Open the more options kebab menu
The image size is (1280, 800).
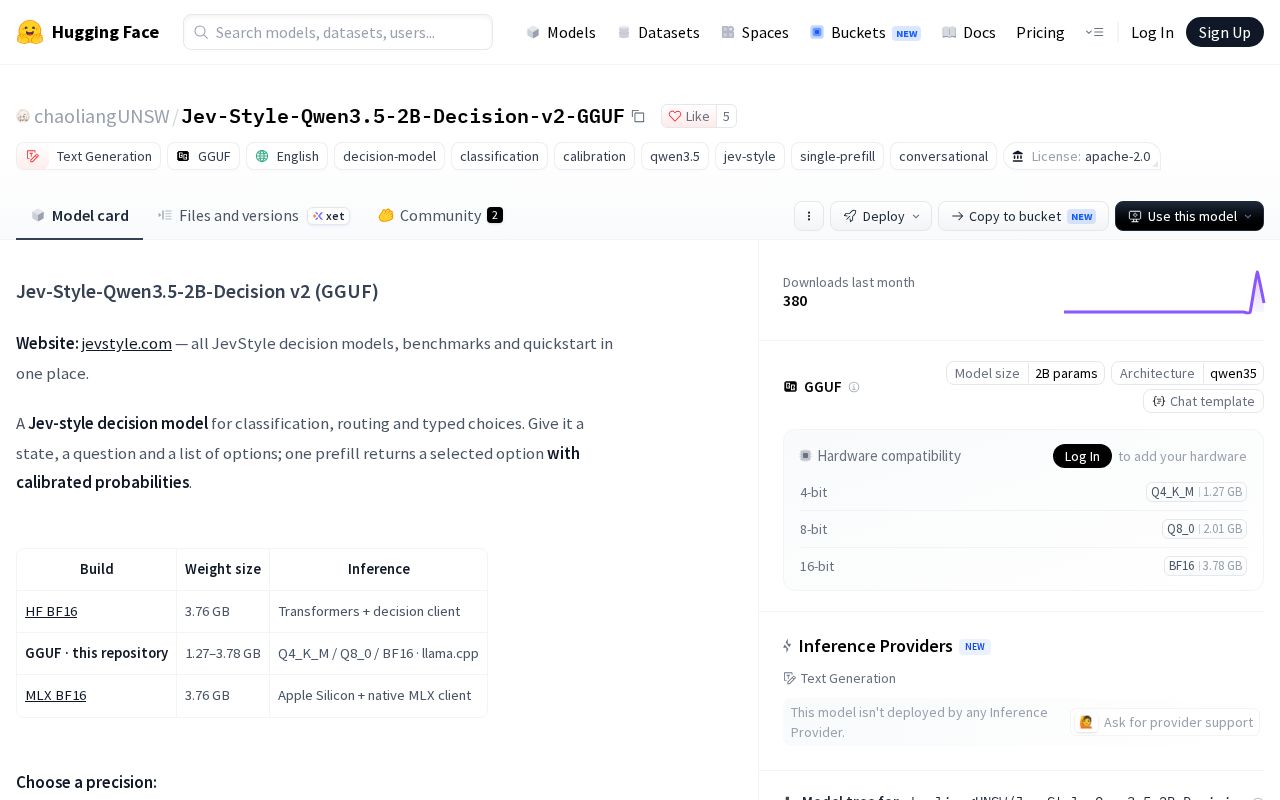pyautogui.click(x=809, y=216)
